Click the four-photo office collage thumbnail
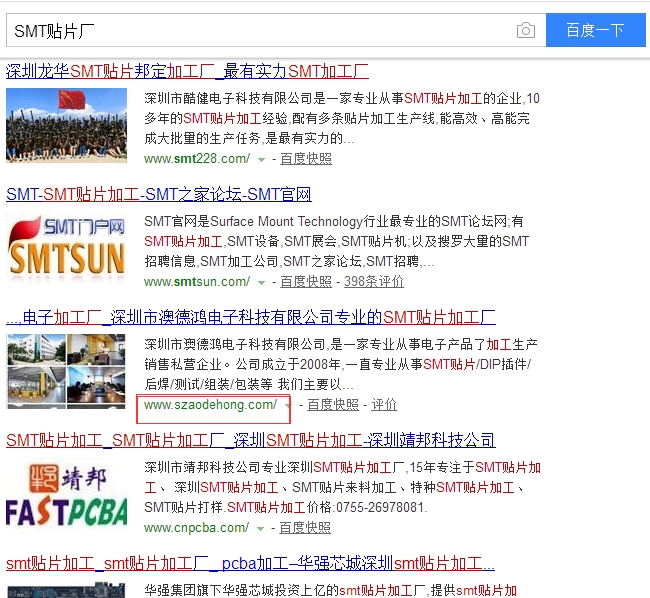Screen dimensions: 650x598 click(66, 371)
